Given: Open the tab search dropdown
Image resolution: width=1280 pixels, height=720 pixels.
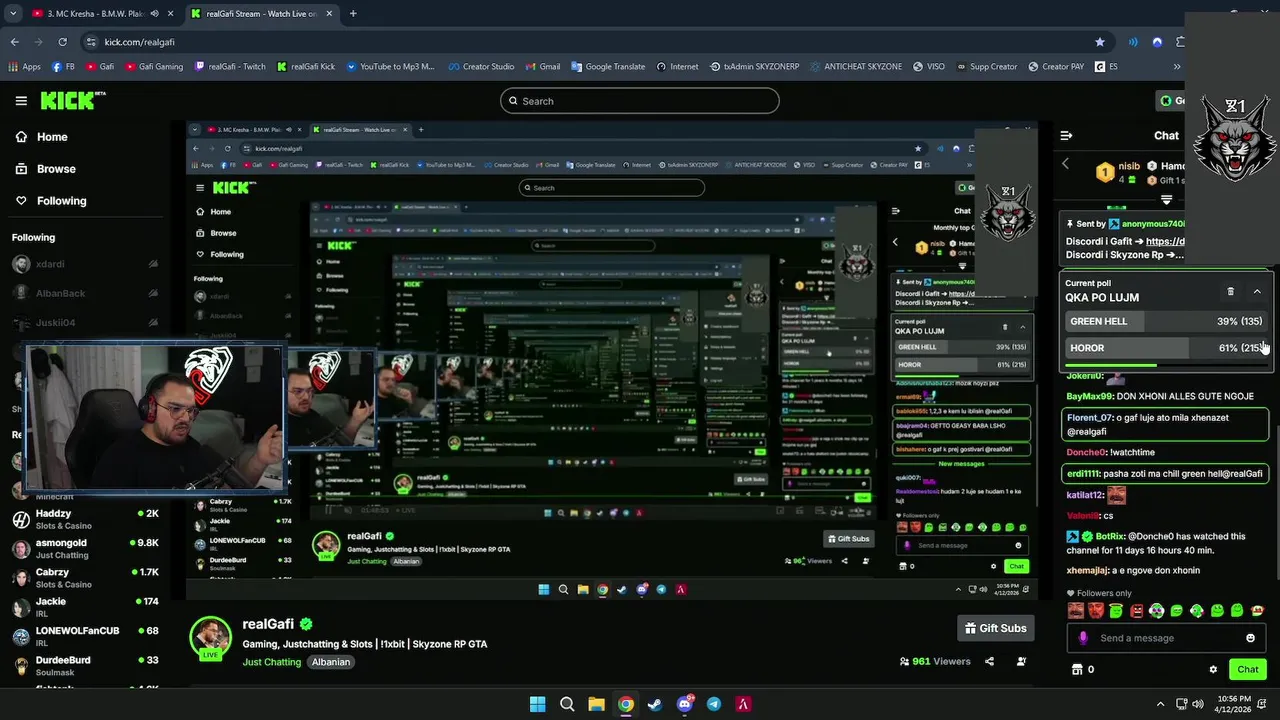Looking at the screenshot, I should click(13, 14).
